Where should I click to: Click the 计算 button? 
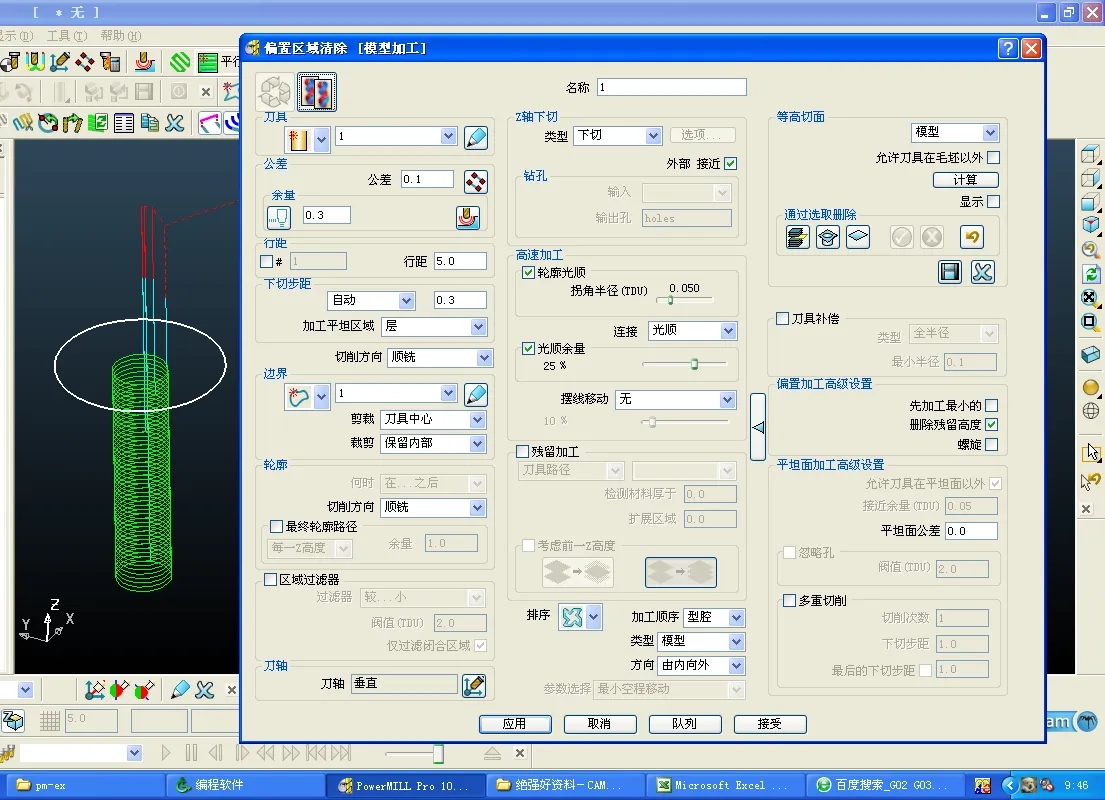pos(966,180)
